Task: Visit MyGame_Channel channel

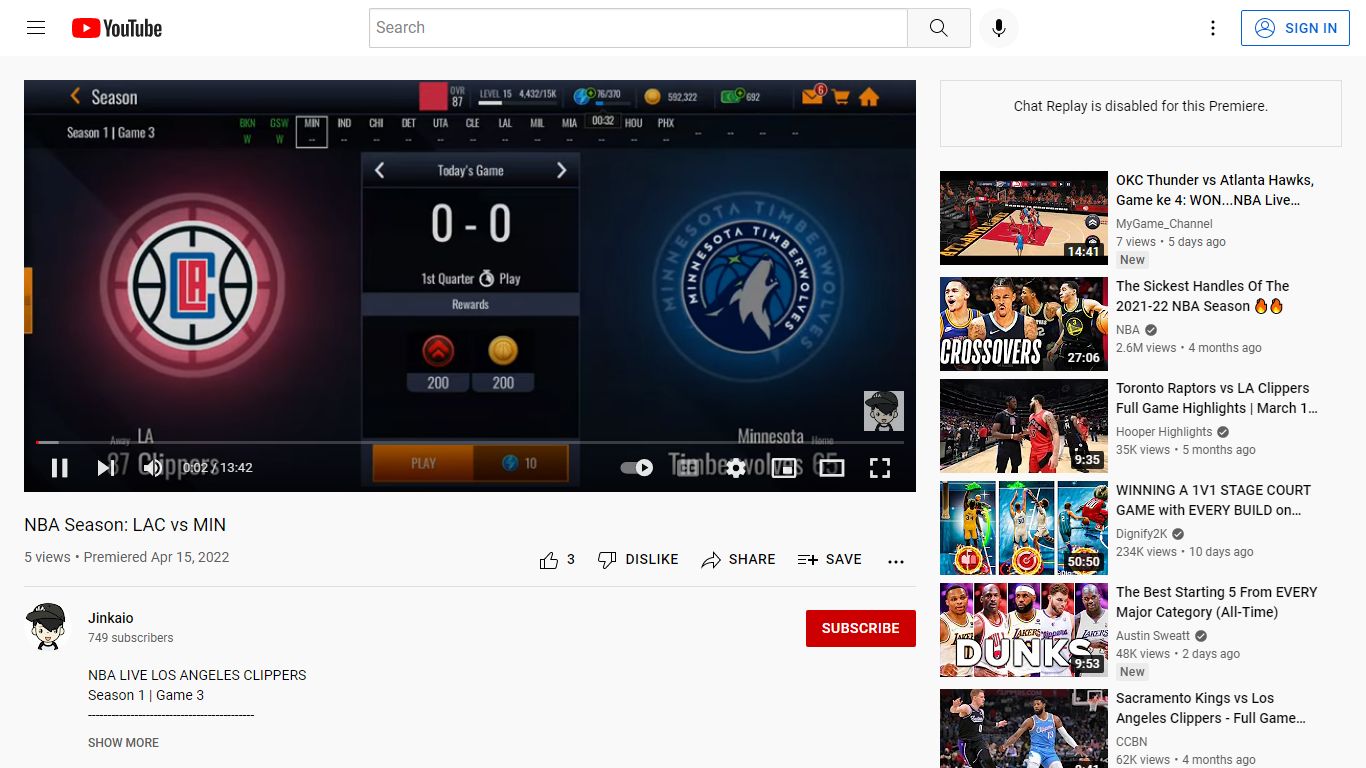Action: click(1164, 224)
